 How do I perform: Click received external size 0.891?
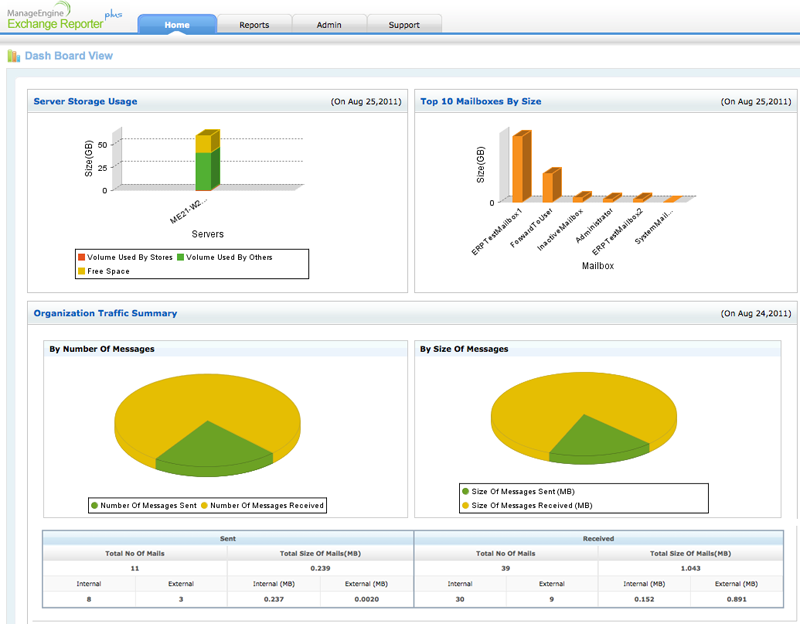737,599
